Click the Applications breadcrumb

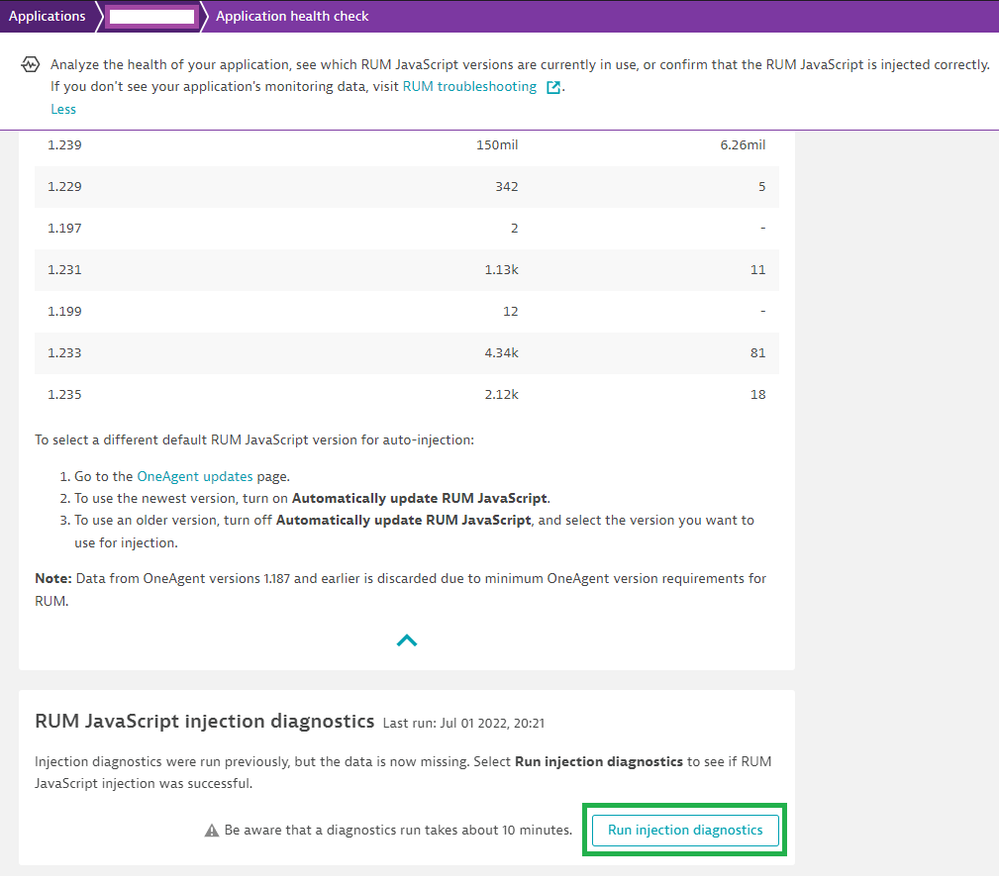pos(47,16)
